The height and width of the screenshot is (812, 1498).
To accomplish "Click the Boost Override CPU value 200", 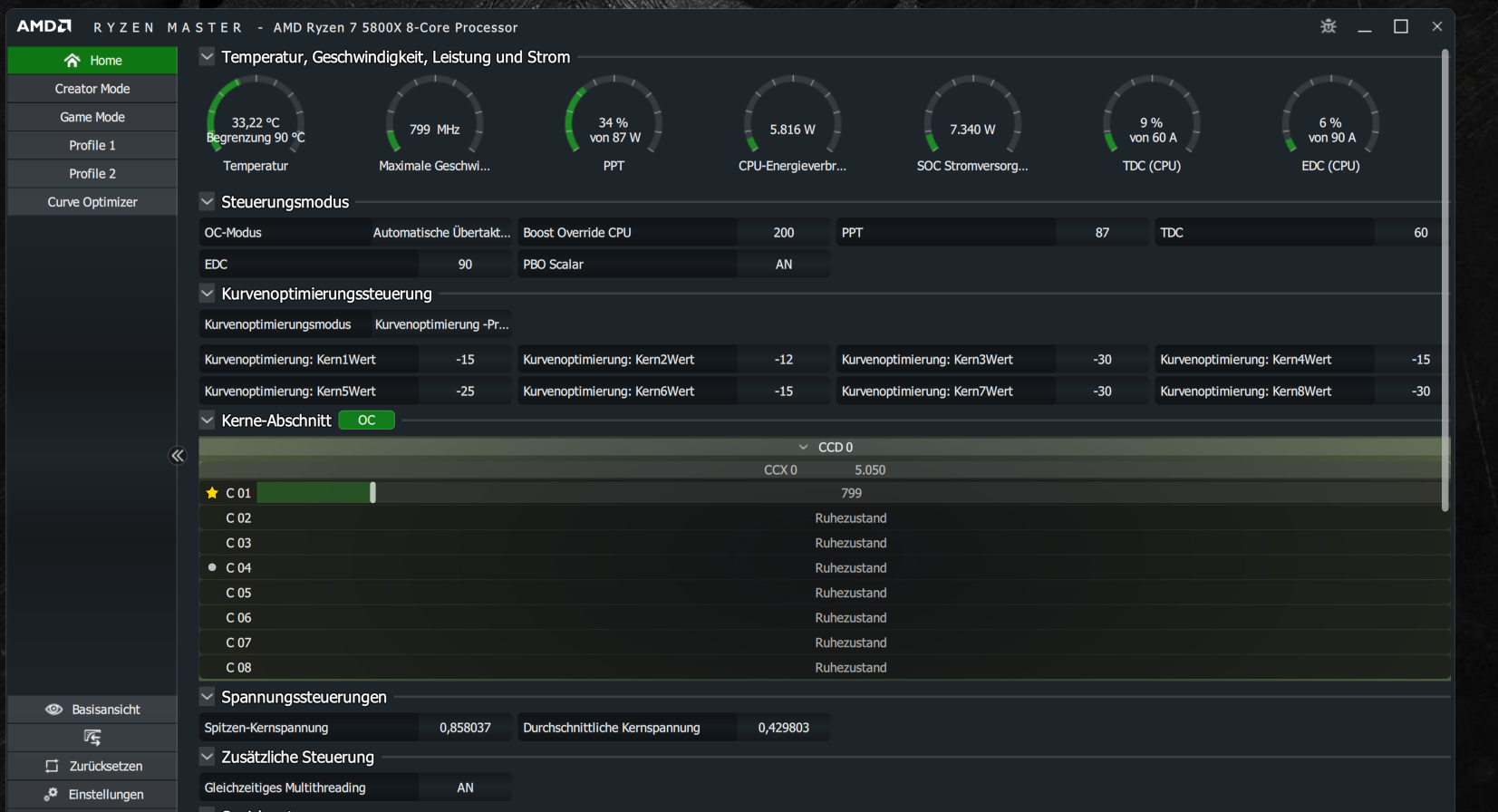I will pos(784,233).
